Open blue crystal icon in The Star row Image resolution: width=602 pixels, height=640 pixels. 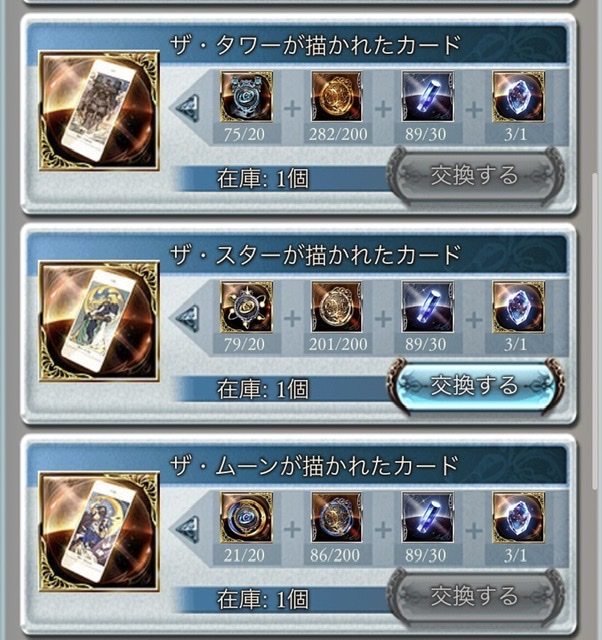click(427, 307)
